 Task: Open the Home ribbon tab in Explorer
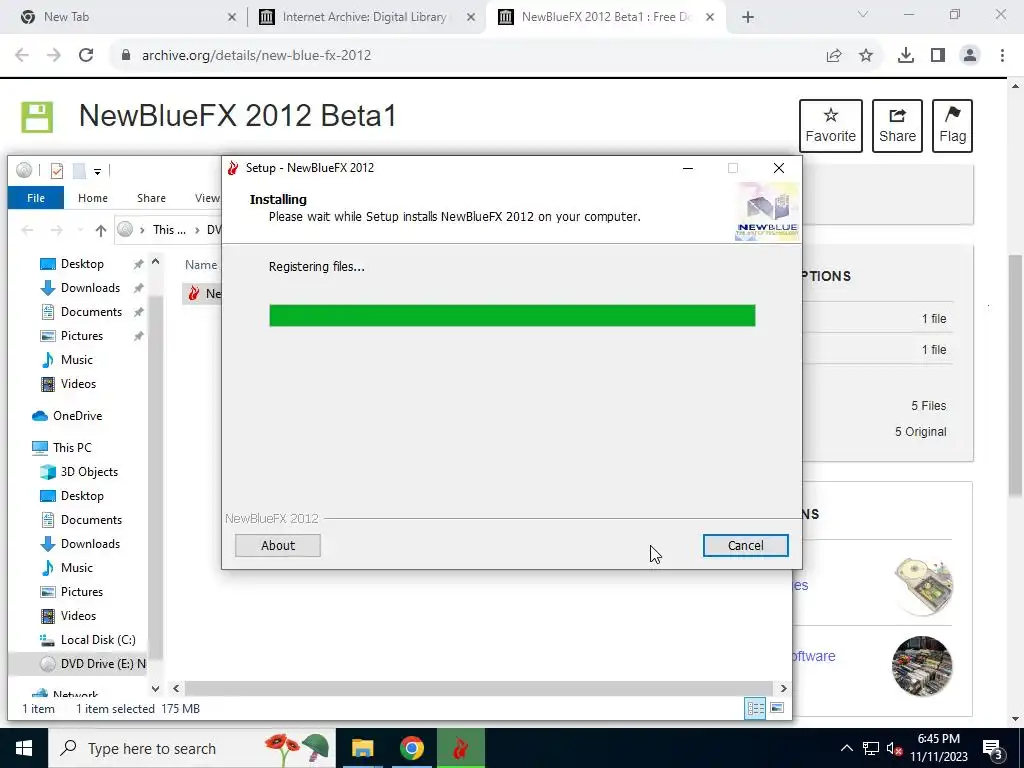[x=93, y=198]
